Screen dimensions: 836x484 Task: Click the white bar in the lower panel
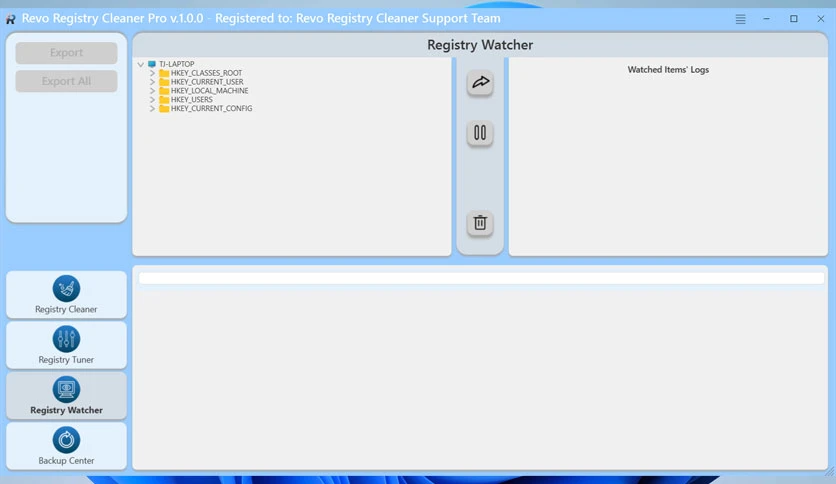481,278
